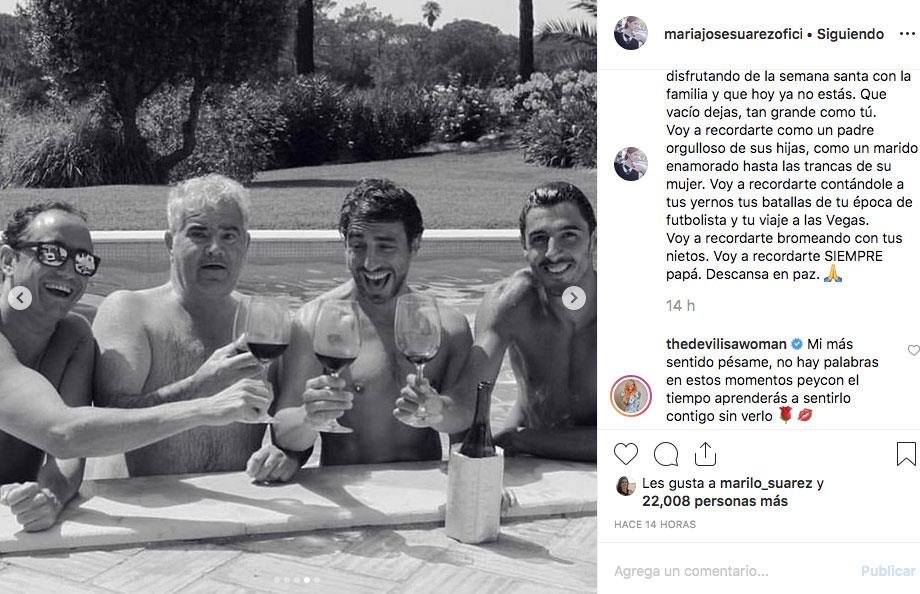Save post with bookmark icon
This screenshot has height=594, width=920.
906,454
